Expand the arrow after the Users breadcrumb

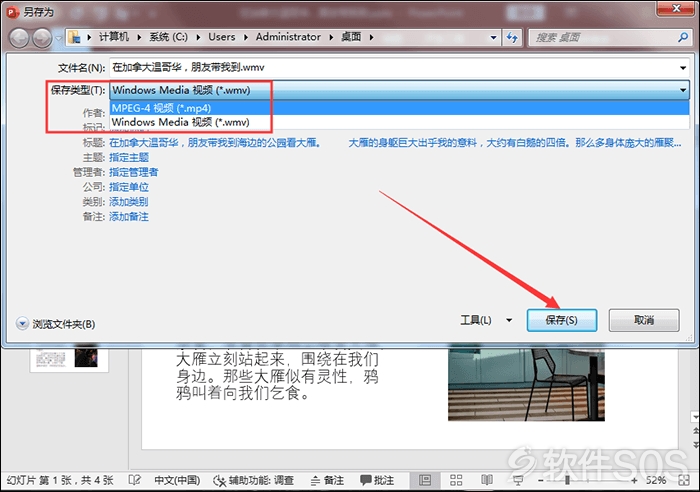[246, 37]
